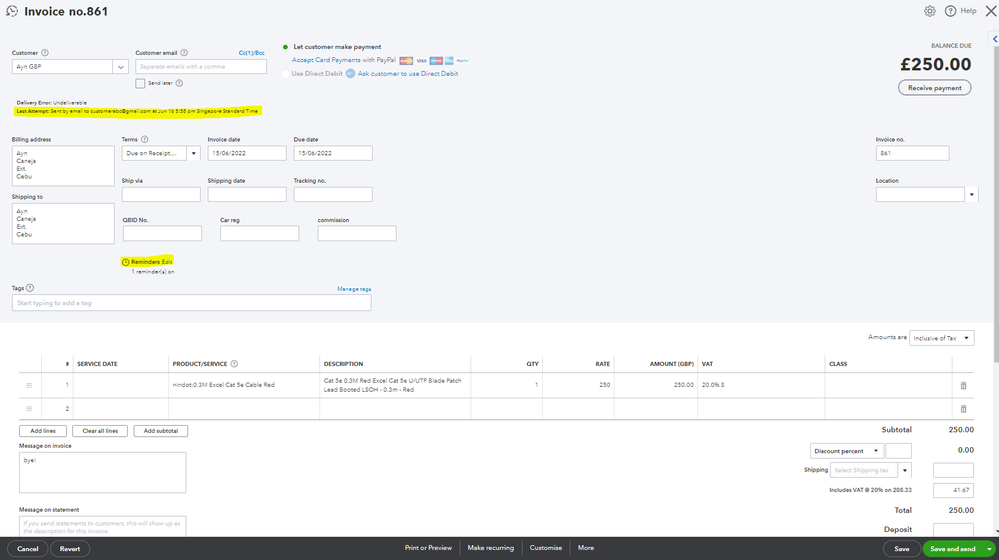Click the Direct Debit info icon
999x560 pixels.
tap(350, 74)
